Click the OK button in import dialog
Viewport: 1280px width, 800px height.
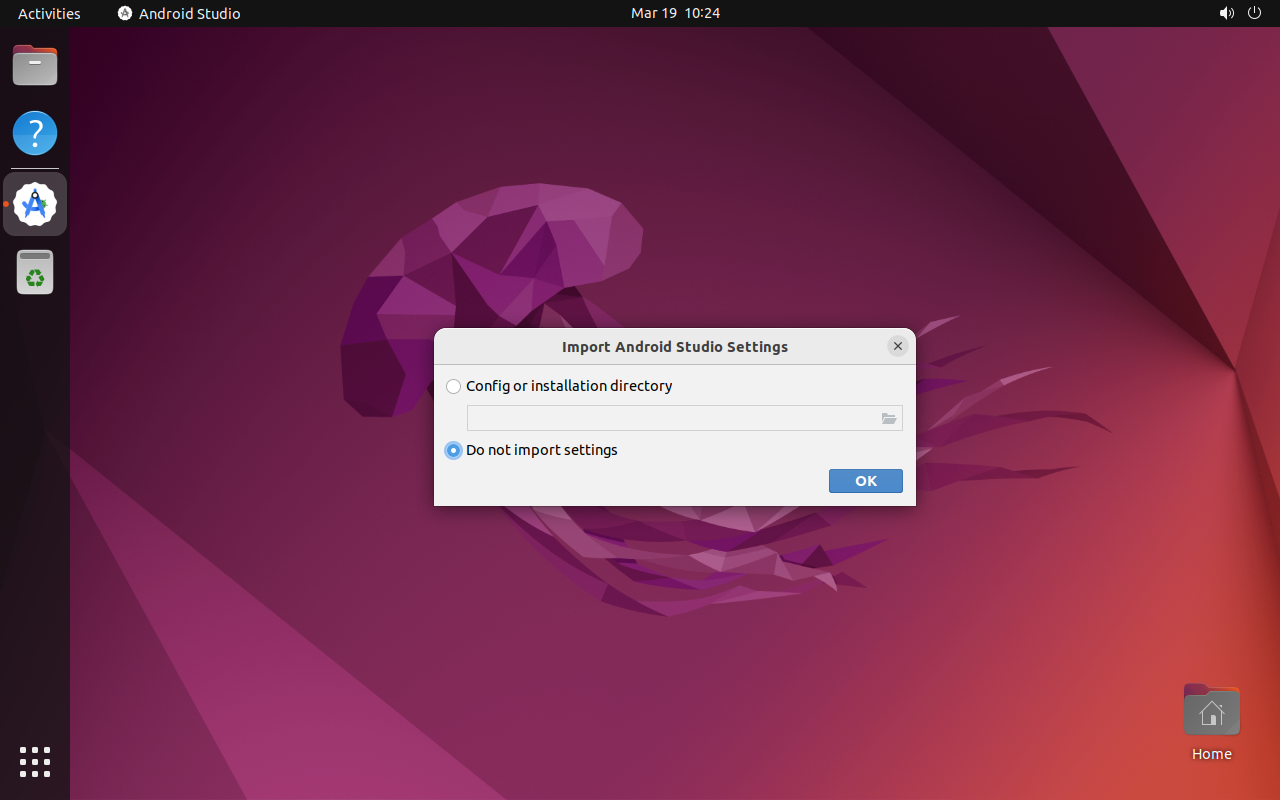coord(866,481)
